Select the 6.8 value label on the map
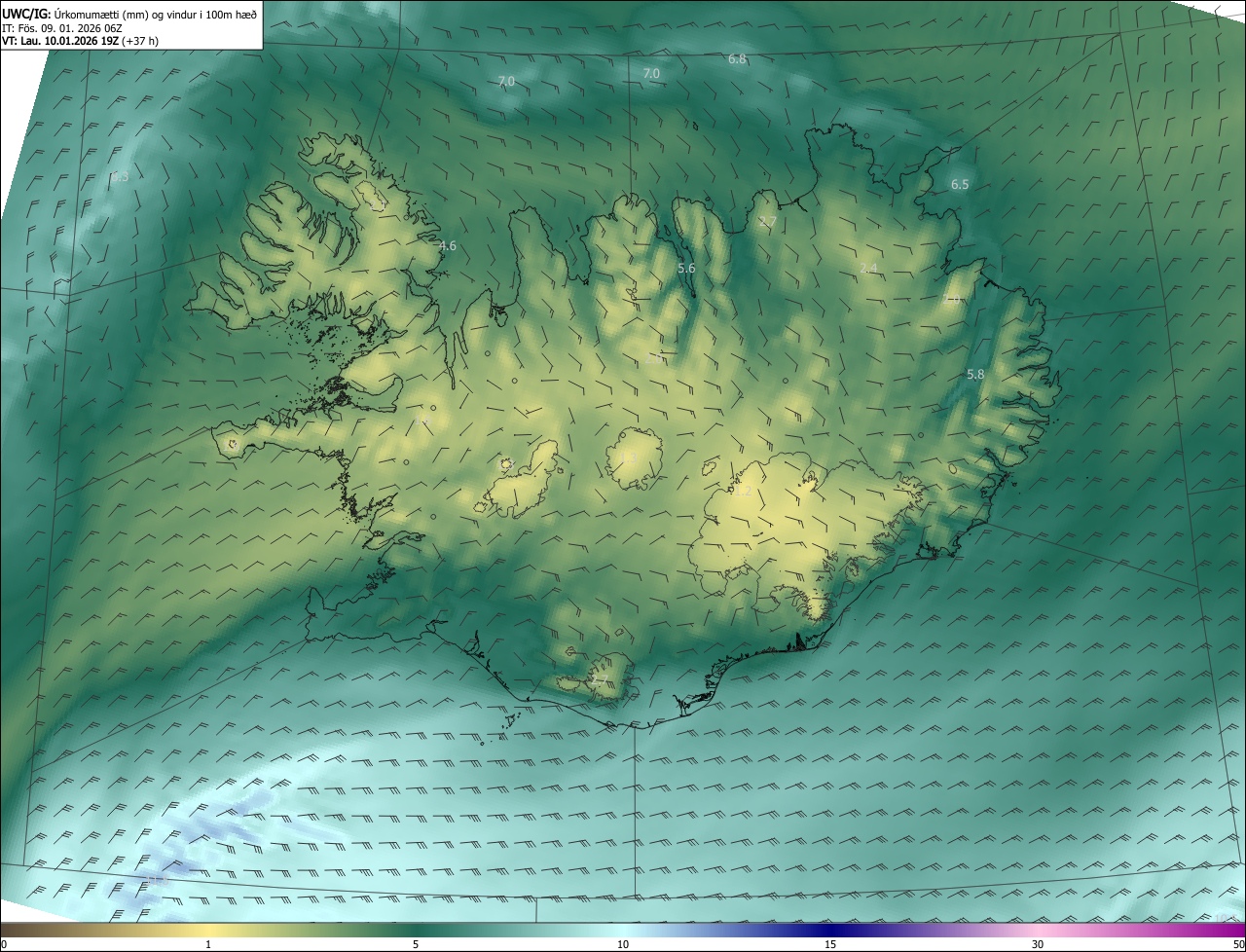Screen dimensions: 1246x952 737,59
